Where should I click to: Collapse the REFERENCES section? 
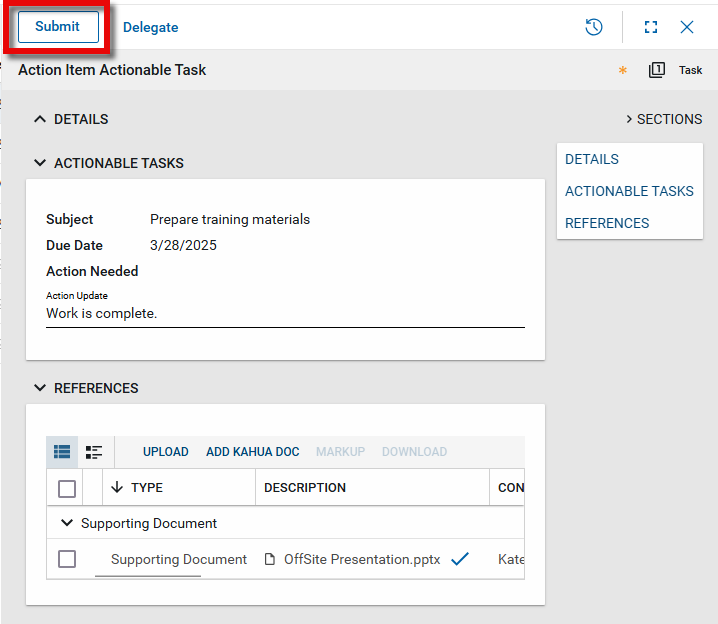pyautogui.click(x=40, y=388)
